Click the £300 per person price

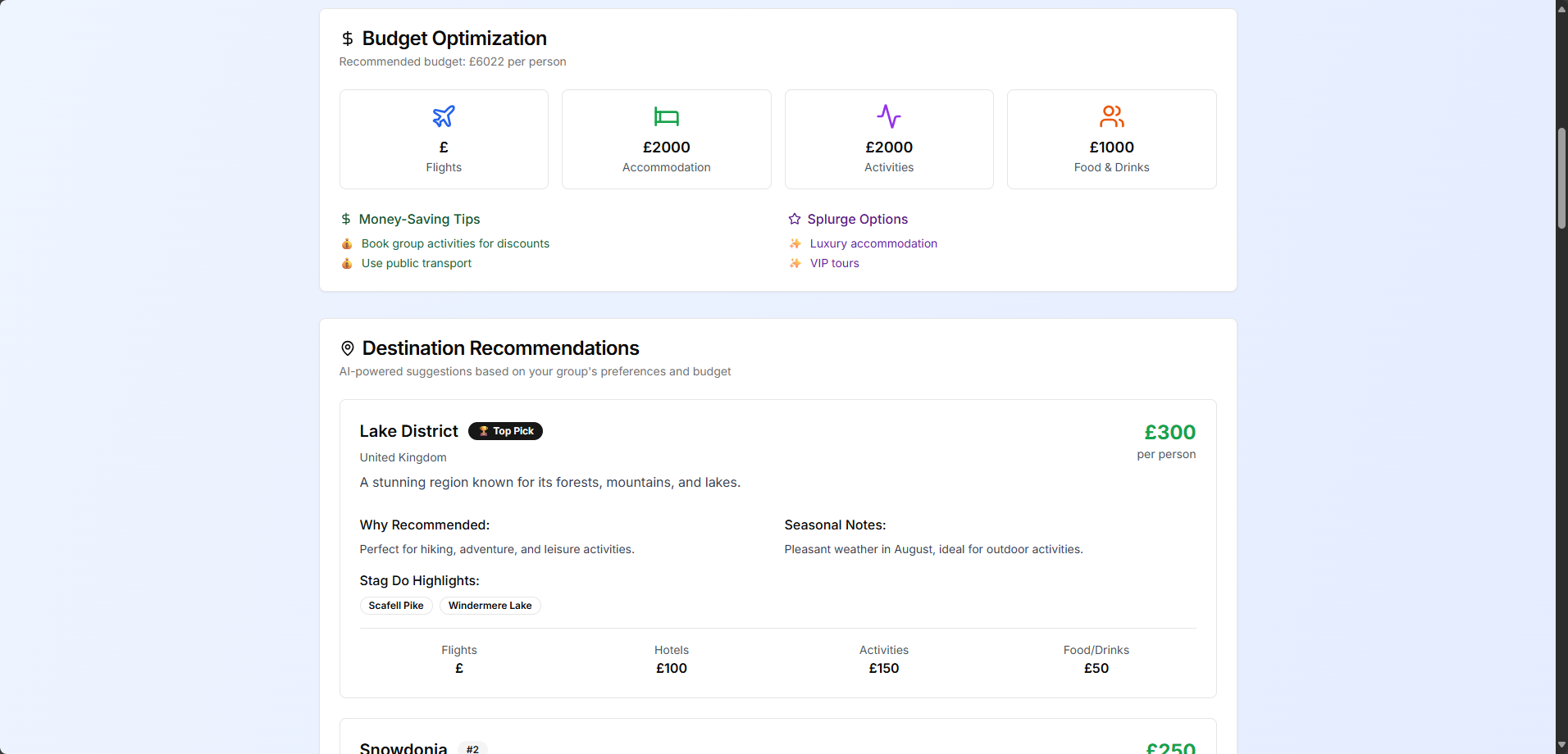(x=1169, y=433)
